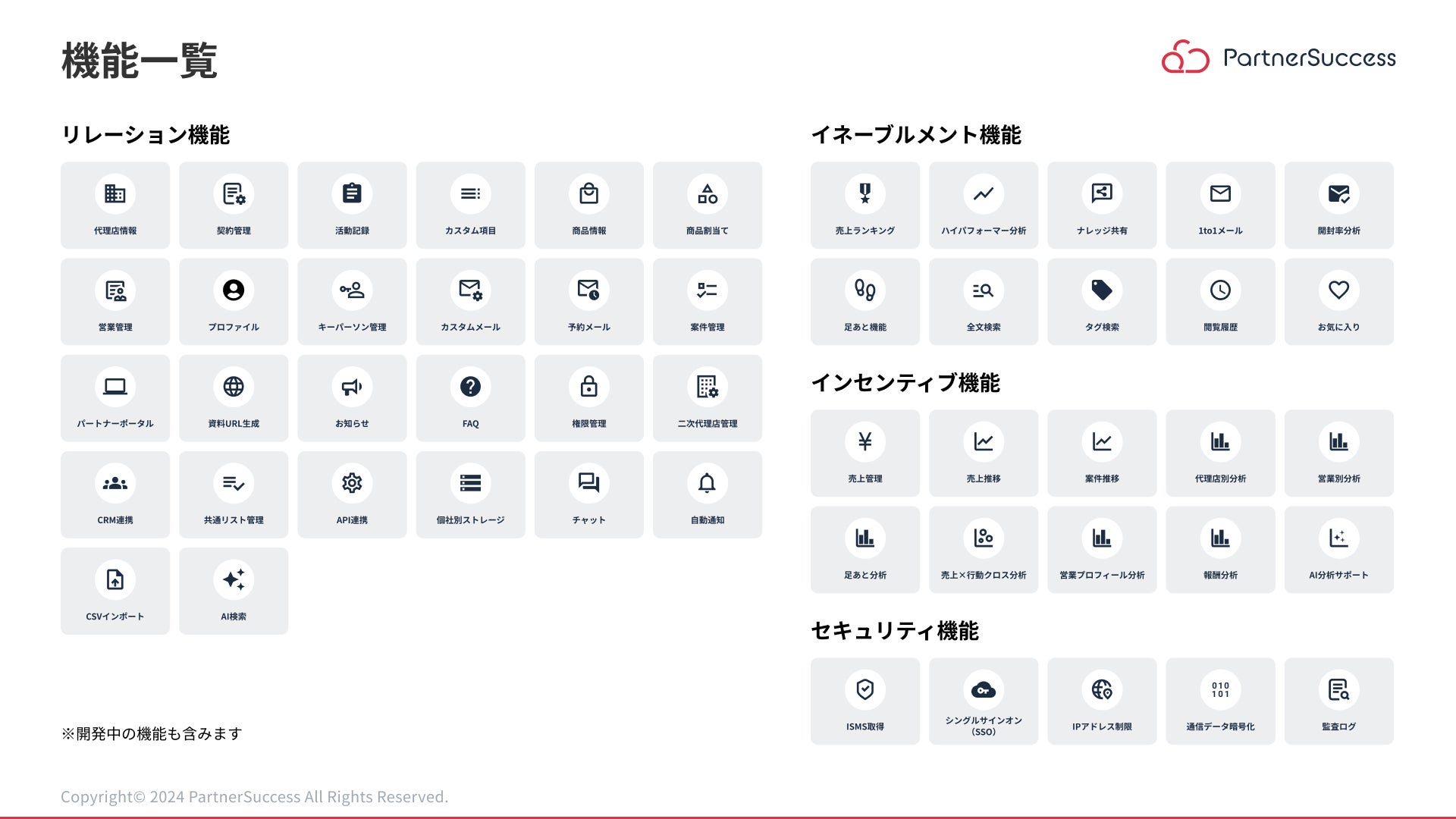
Task: Click the API連携 gear icon
Action: click(352, 483)
